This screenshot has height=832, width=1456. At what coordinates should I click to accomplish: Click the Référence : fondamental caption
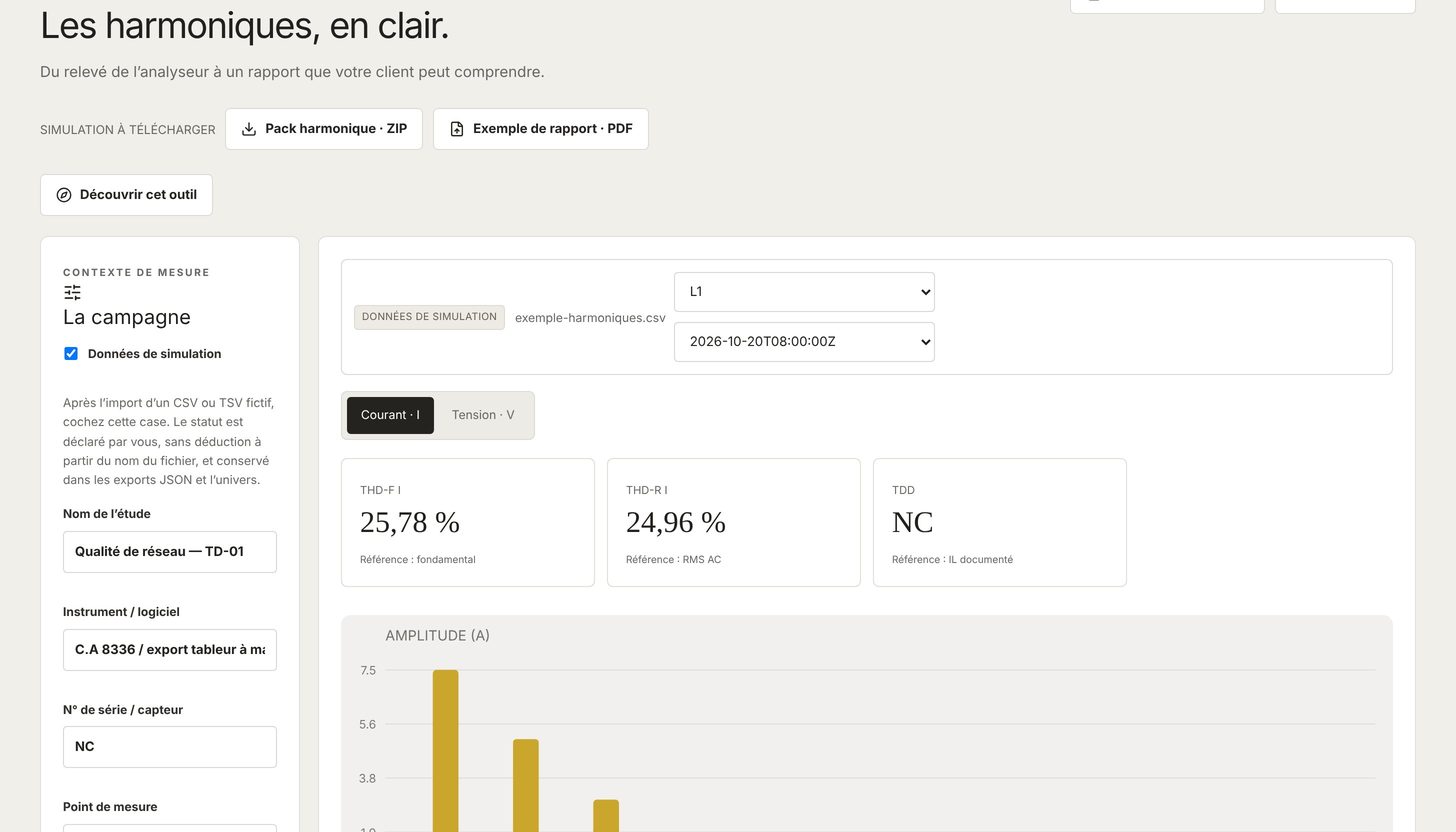[x=418, y=560]
